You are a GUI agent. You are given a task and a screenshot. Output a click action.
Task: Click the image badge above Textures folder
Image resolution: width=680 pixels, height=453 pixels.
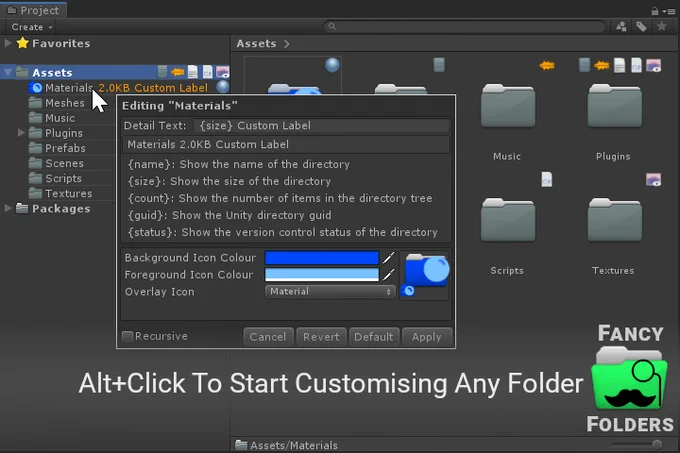[x=653, y=179]
